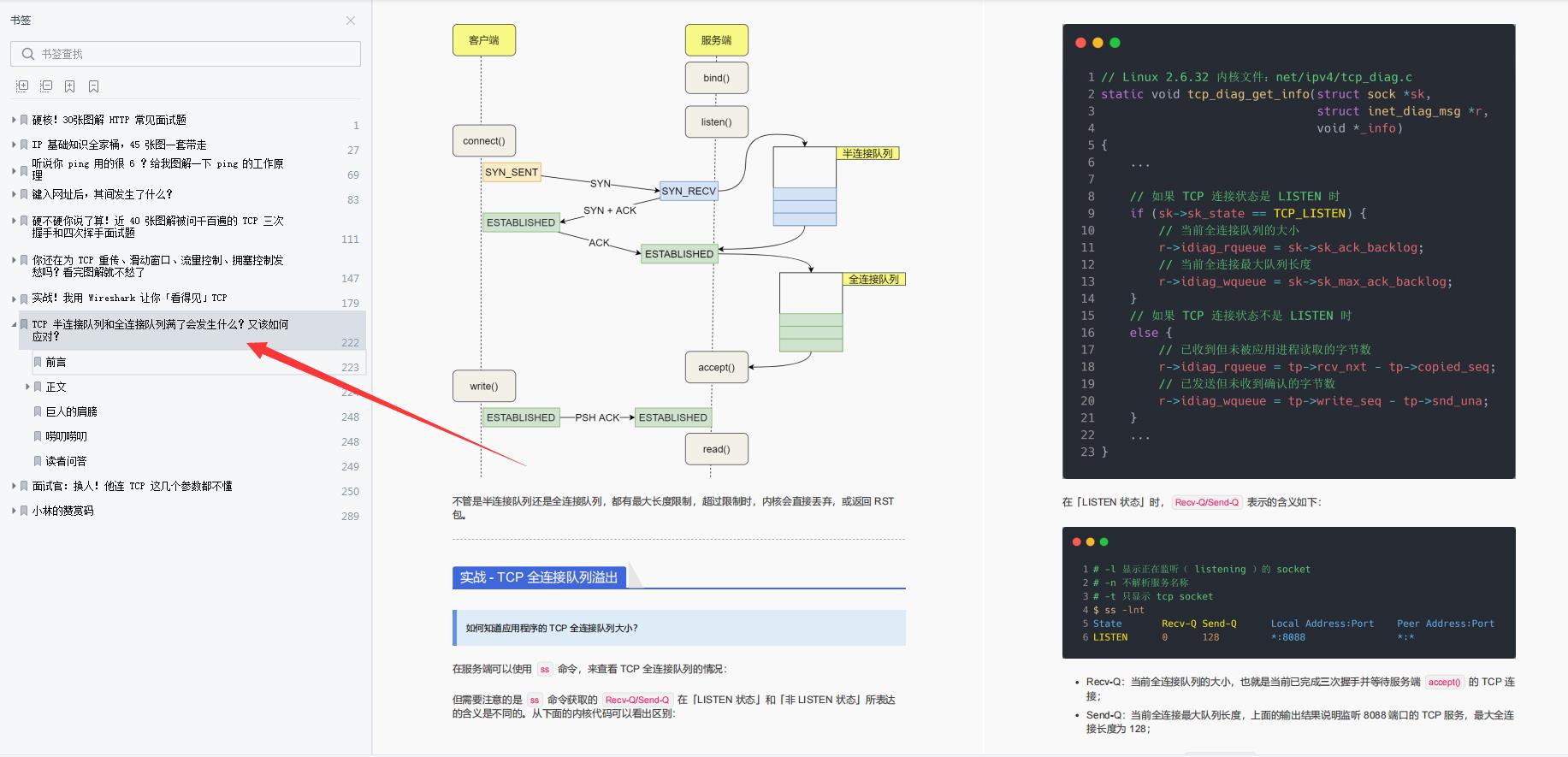Image resolution: width=1568 pixels, height=757 pixels.
Task: Click the '$ ss -lnt' command line
Action: coord(1119,610)
